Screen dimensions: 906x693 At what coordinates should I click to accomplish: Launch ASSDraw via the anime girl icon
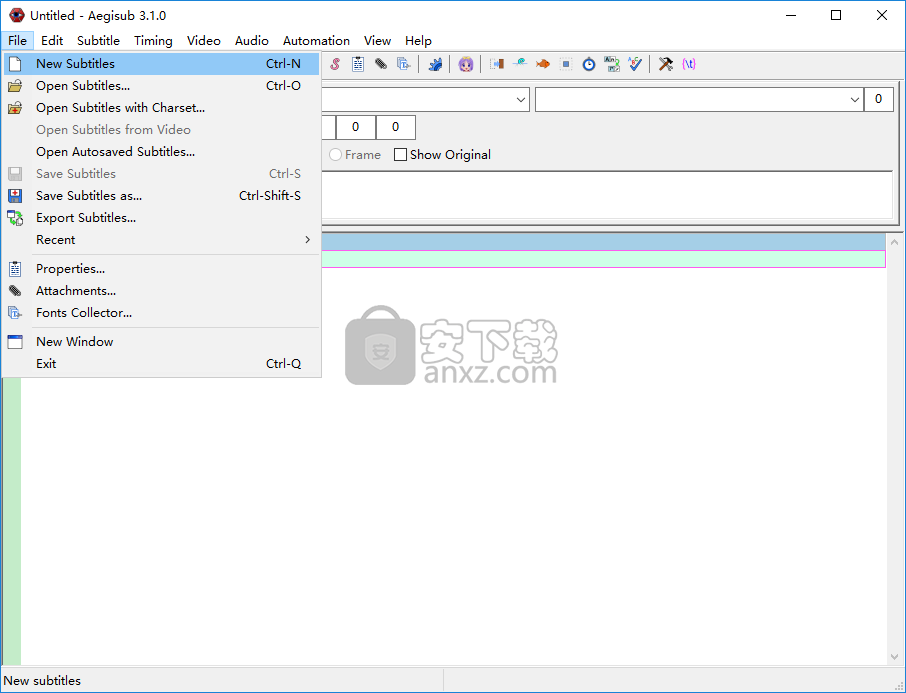466,64
